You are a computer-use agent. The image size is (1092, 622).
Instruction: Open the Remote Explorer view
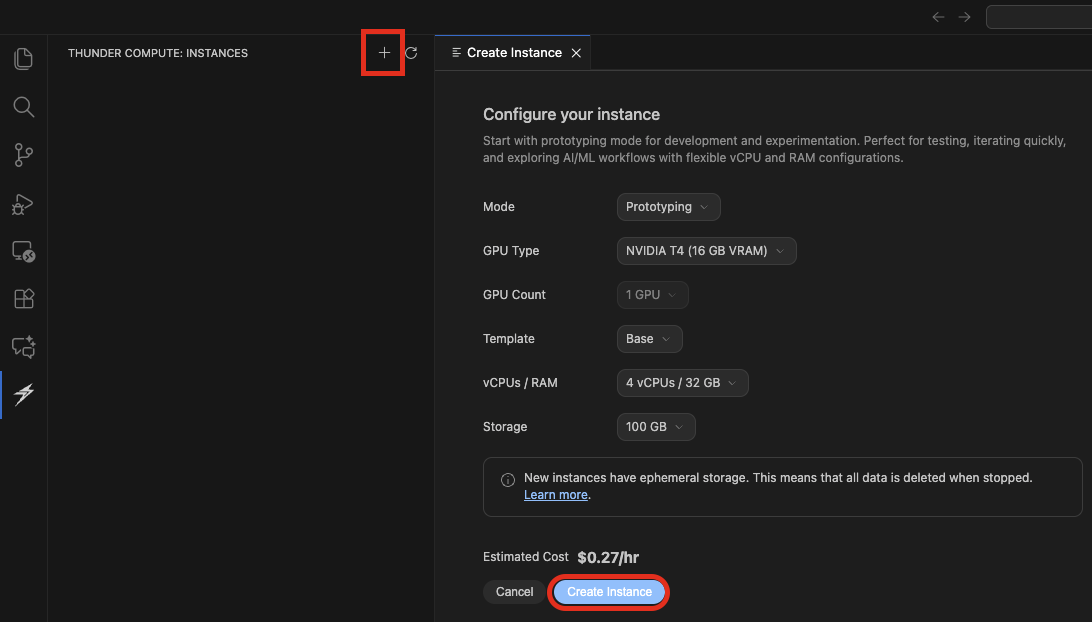point(22,251)
